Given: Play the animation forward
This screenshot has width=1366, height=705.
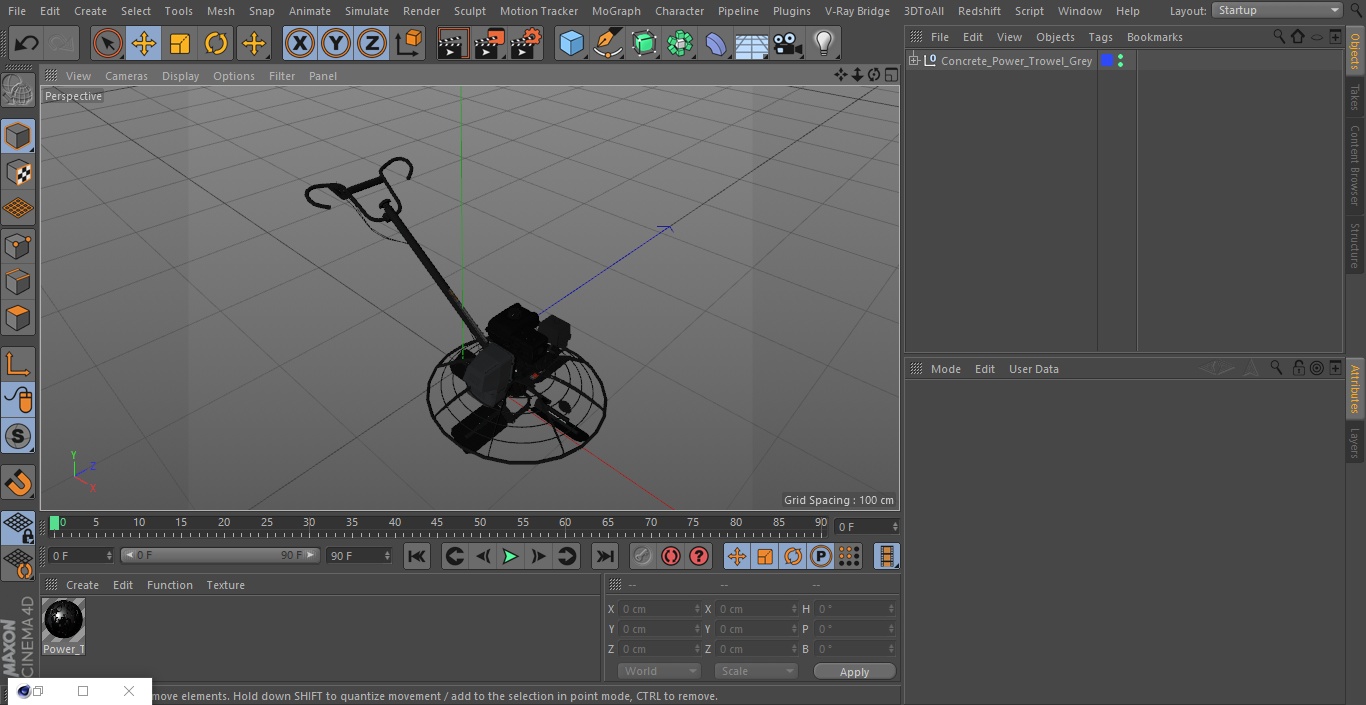Looking at the screenshot, I should pos(510,556).
